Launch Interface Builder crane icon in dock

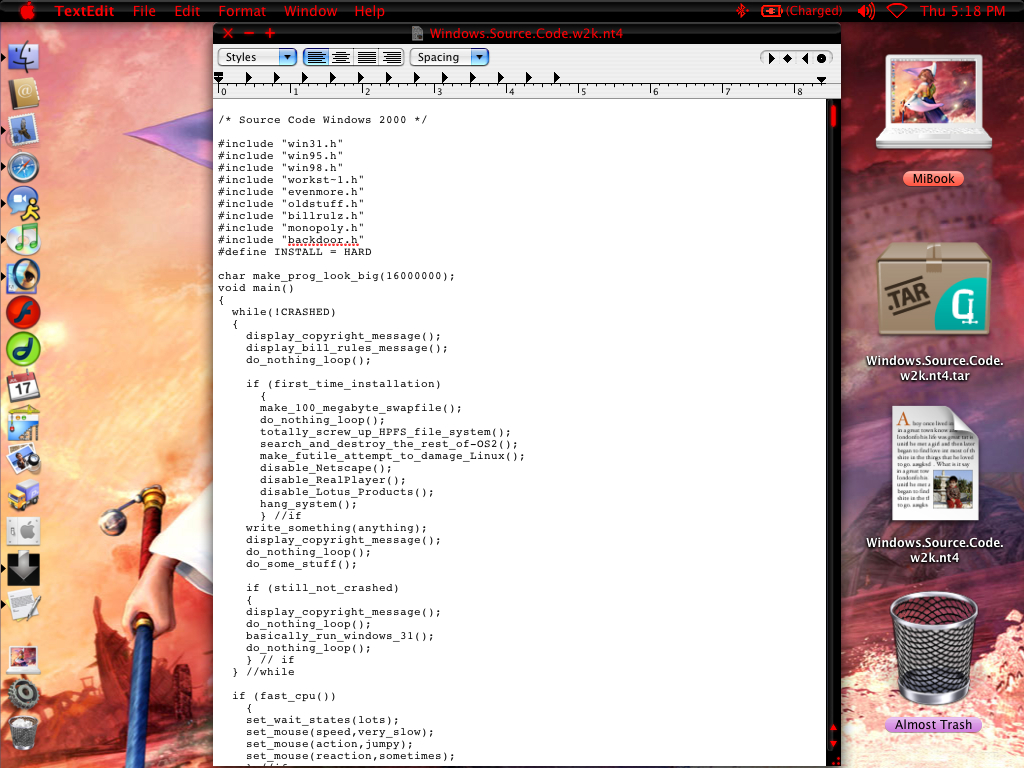tap(24, 423)
